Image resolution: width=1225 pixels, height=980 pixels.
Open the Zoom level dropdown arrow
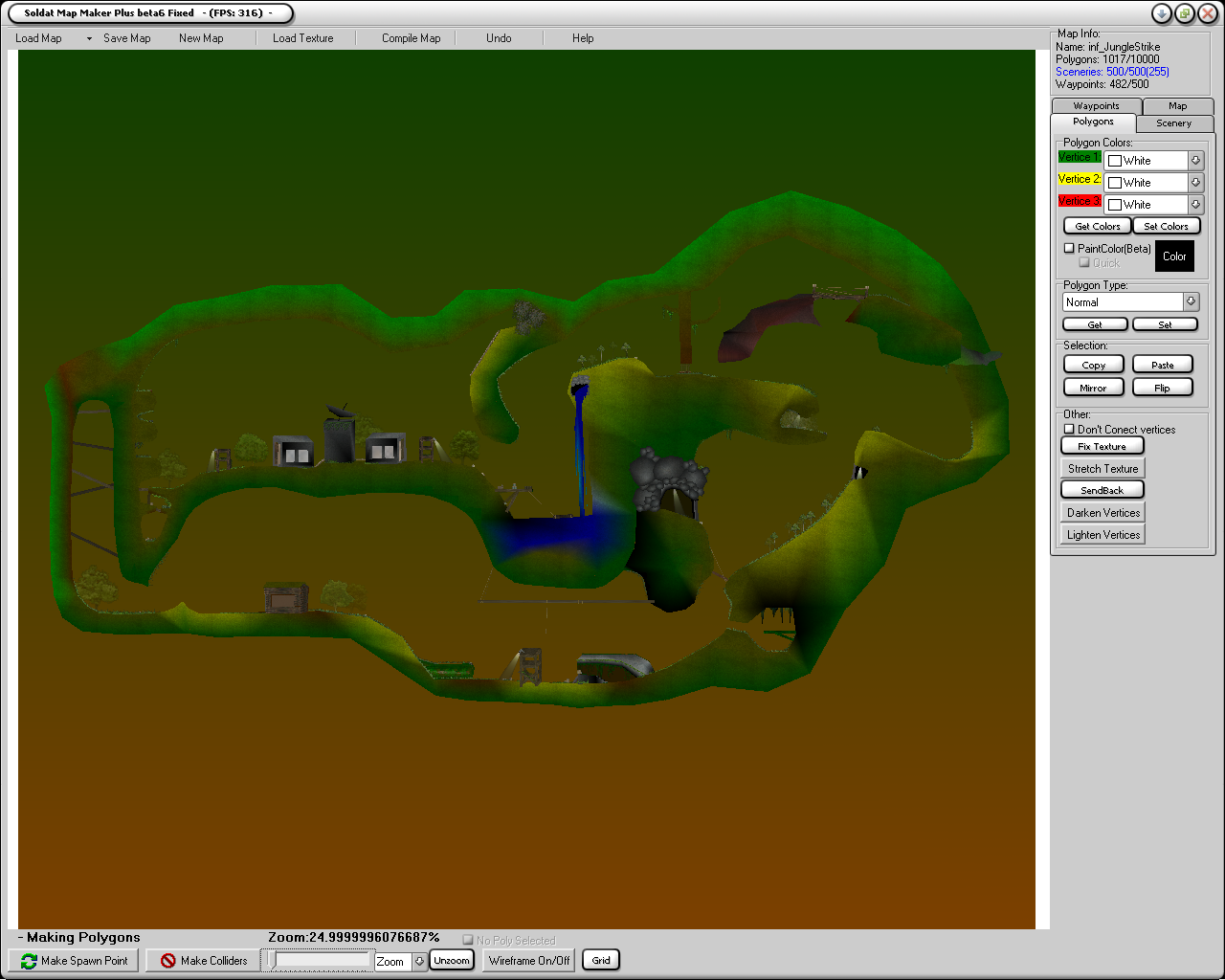tap(419, 962)
